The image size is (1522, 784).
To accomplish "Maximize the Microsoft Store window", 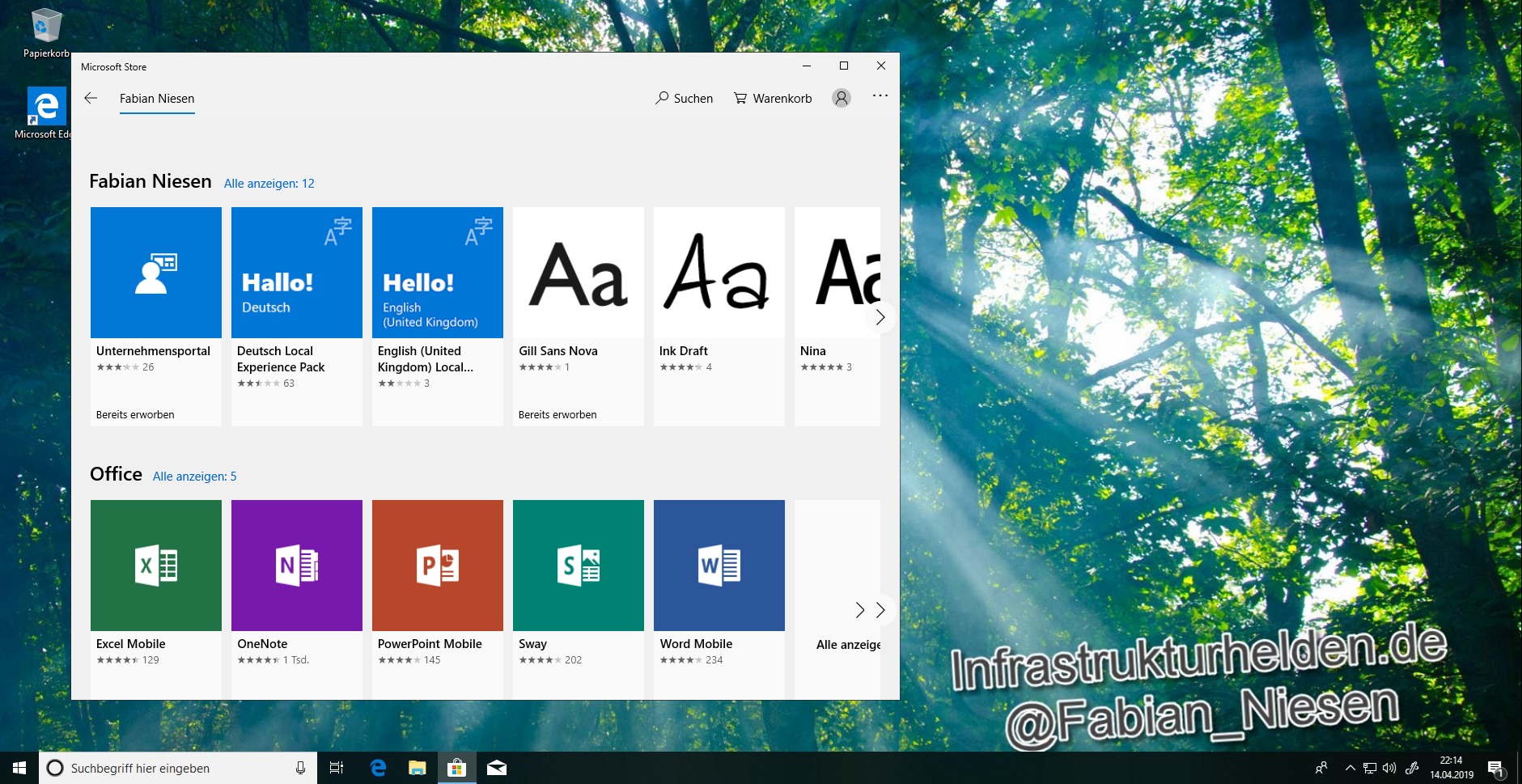I will point(844,66).
